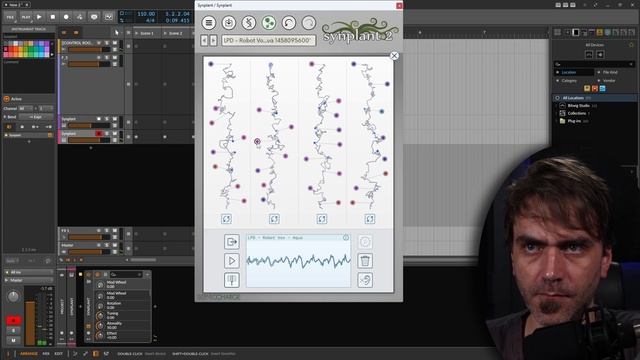640x360 pixels.
Task: Regenerate the third Genopatch strand
Action: (322, 219)
